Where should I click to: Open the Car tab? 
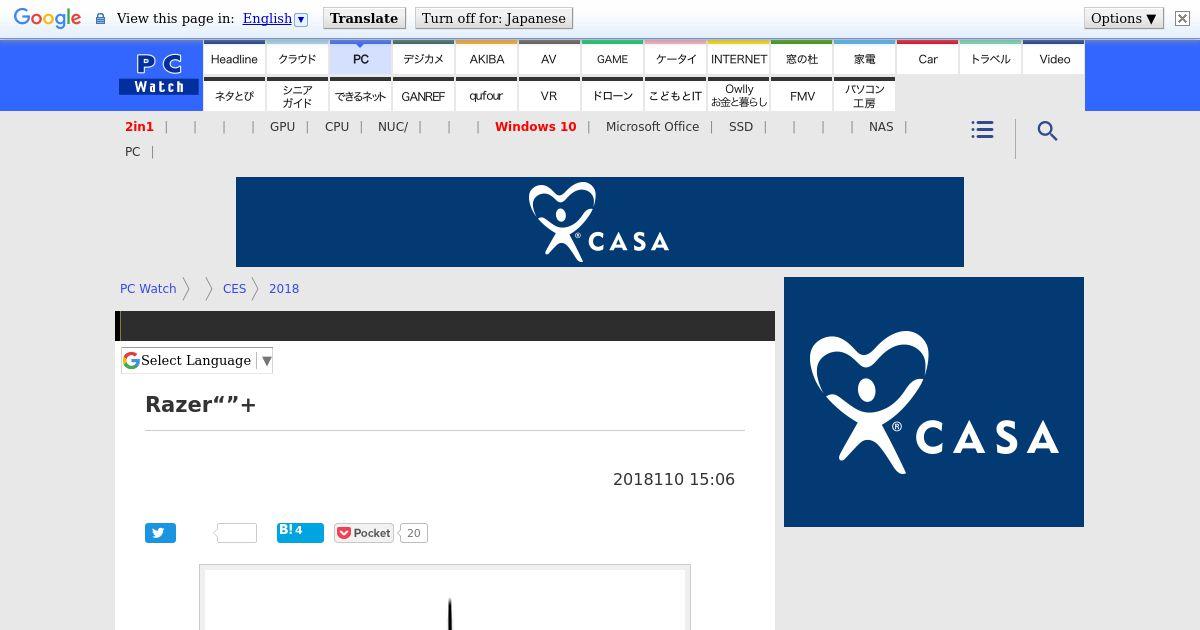point(927,58)
